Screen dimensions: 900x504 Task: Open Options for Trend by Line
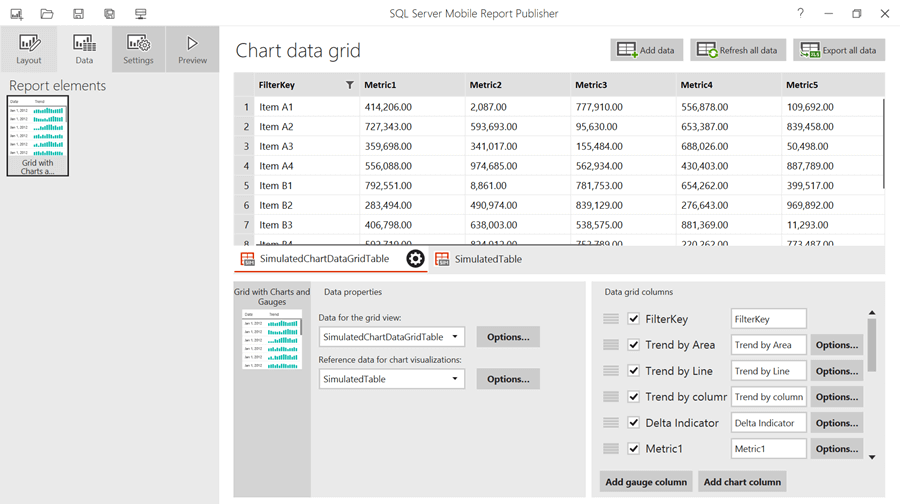(837, 371)
